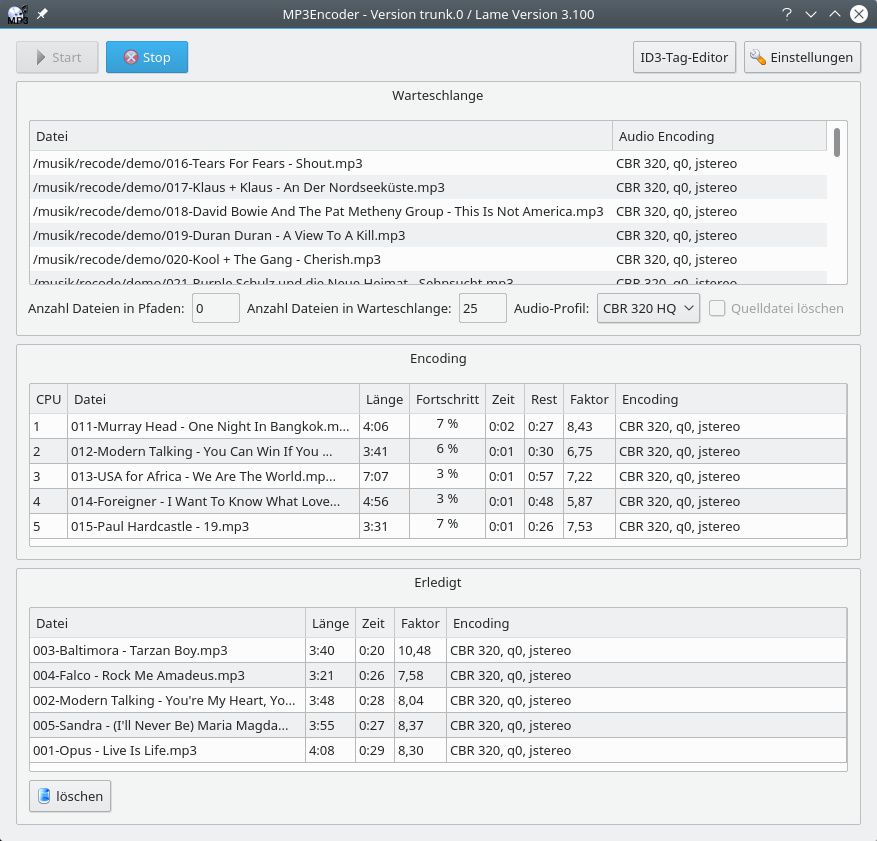Click the Warteschlange list scrollbar handle
This screenshot has height=841, width=877.
pyautogui.click(x=837, y=143)
